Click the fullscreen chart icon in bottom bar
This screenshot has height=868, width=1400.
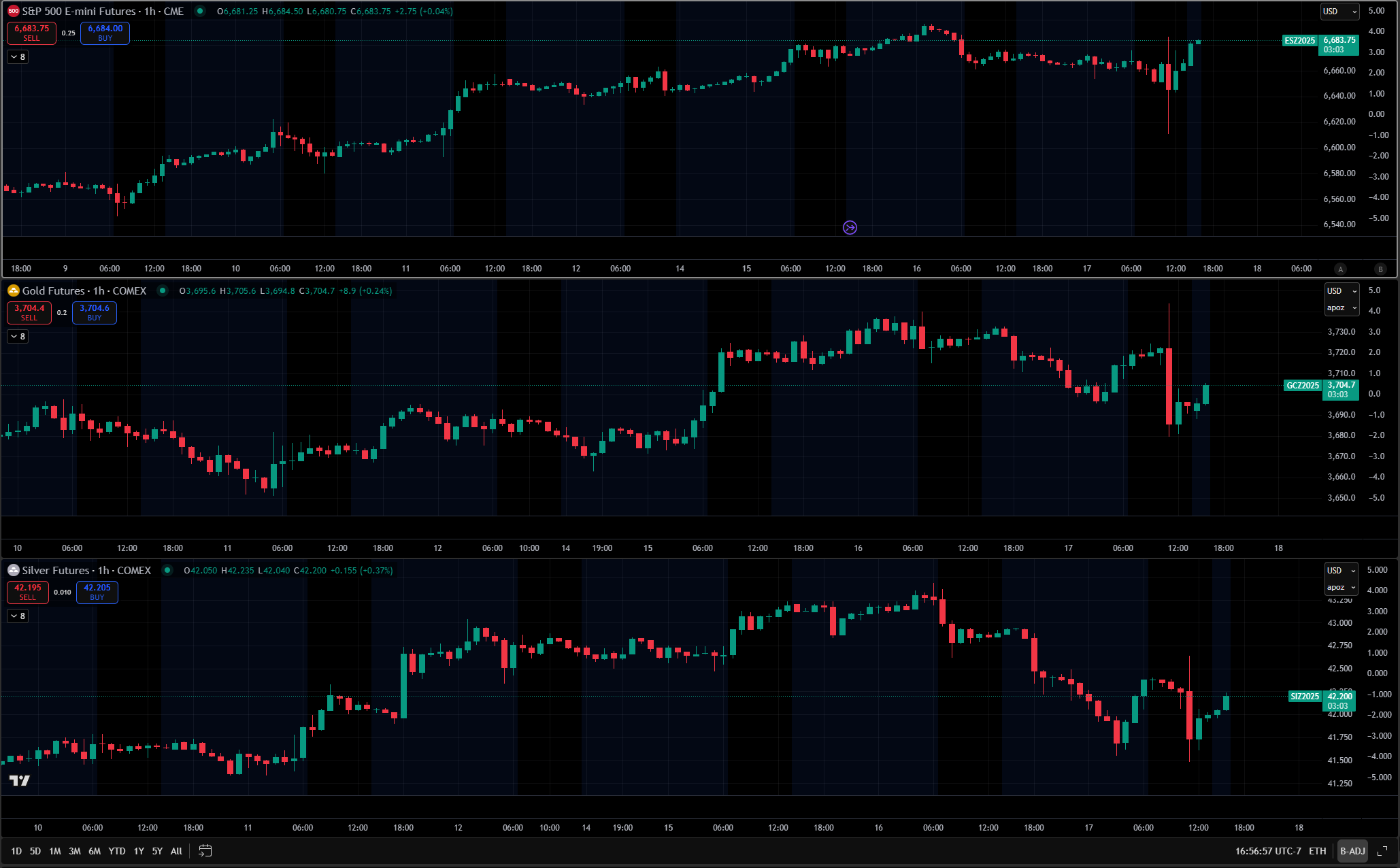(x=1382, y=851)
